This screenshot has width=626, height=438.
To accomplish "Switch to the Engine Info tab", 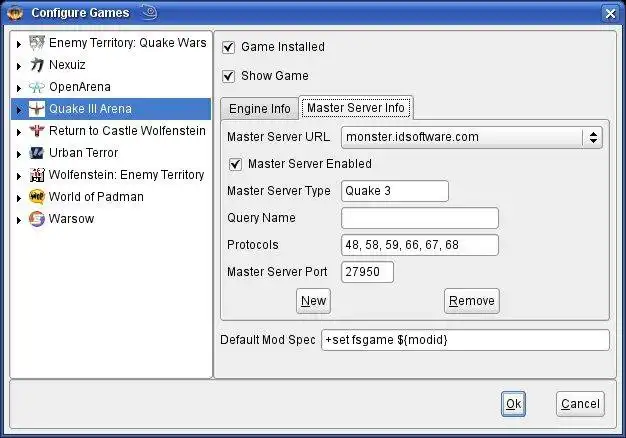I will click(260, 109).
